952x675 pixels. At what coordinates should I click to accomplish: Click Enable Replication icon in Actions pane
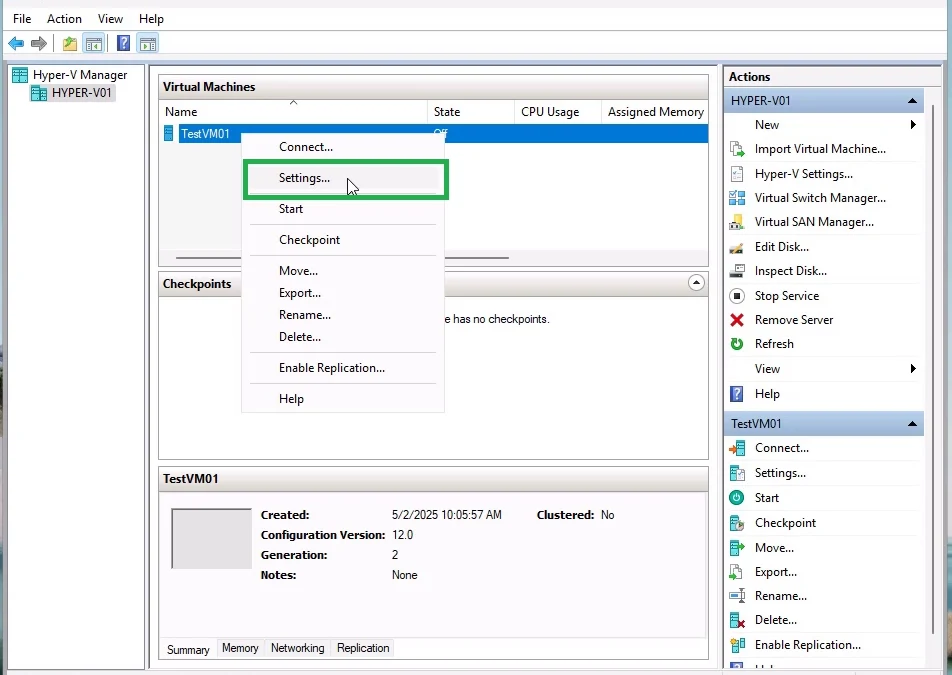(x=736, y=645)
